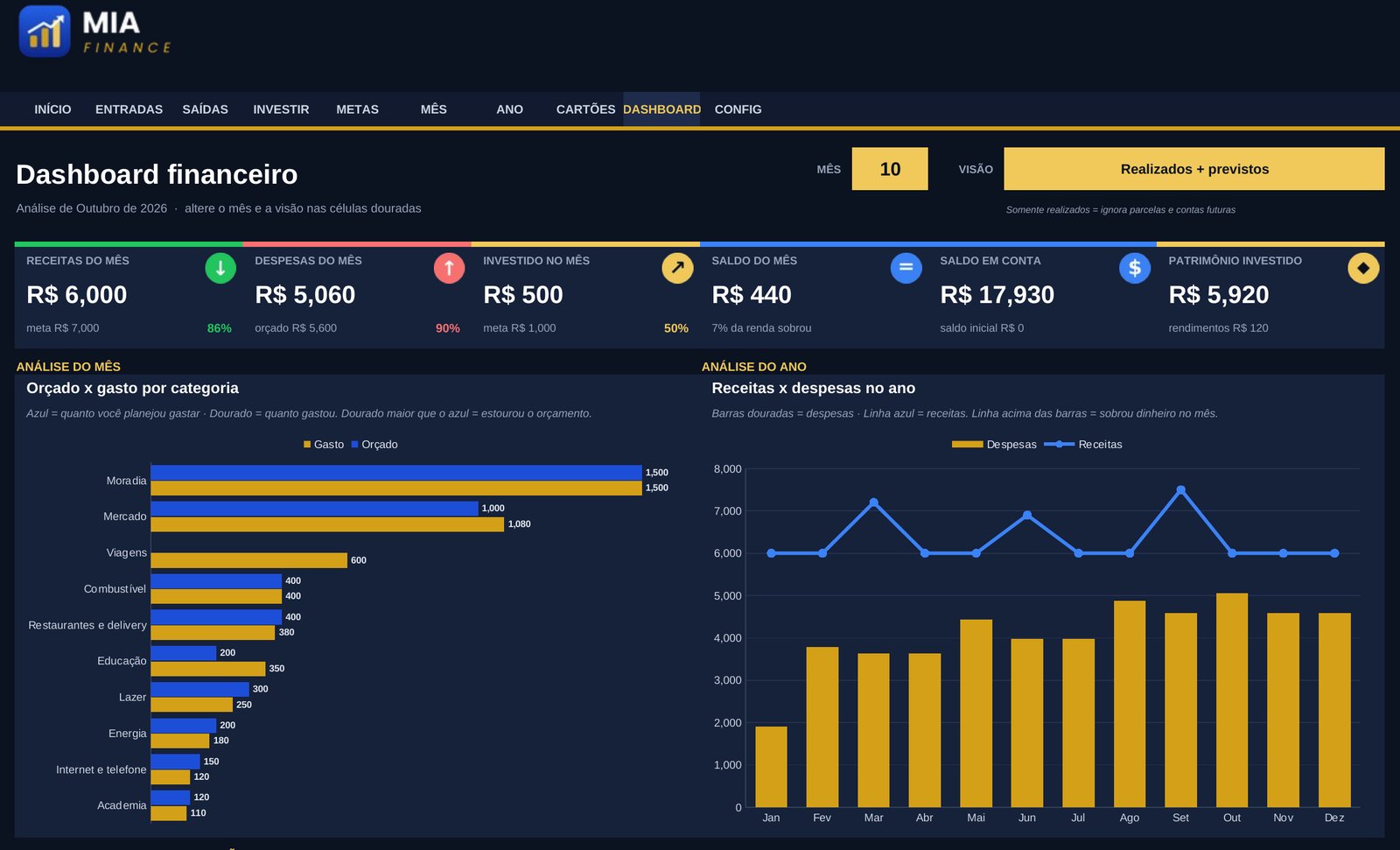This screenshot has width=1400, height=850.
Task: Click the Jan despesas bar
Action: (771, 767)
